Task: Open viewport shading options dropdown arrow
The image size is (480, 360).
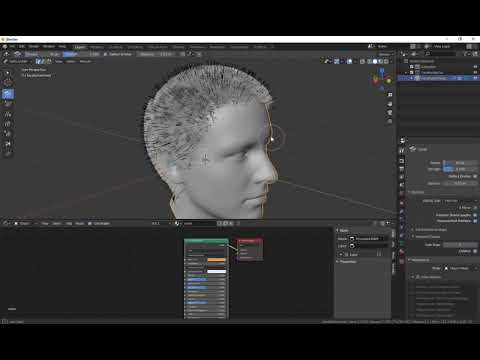Action: pyautogui.click(x=391, y=61)
